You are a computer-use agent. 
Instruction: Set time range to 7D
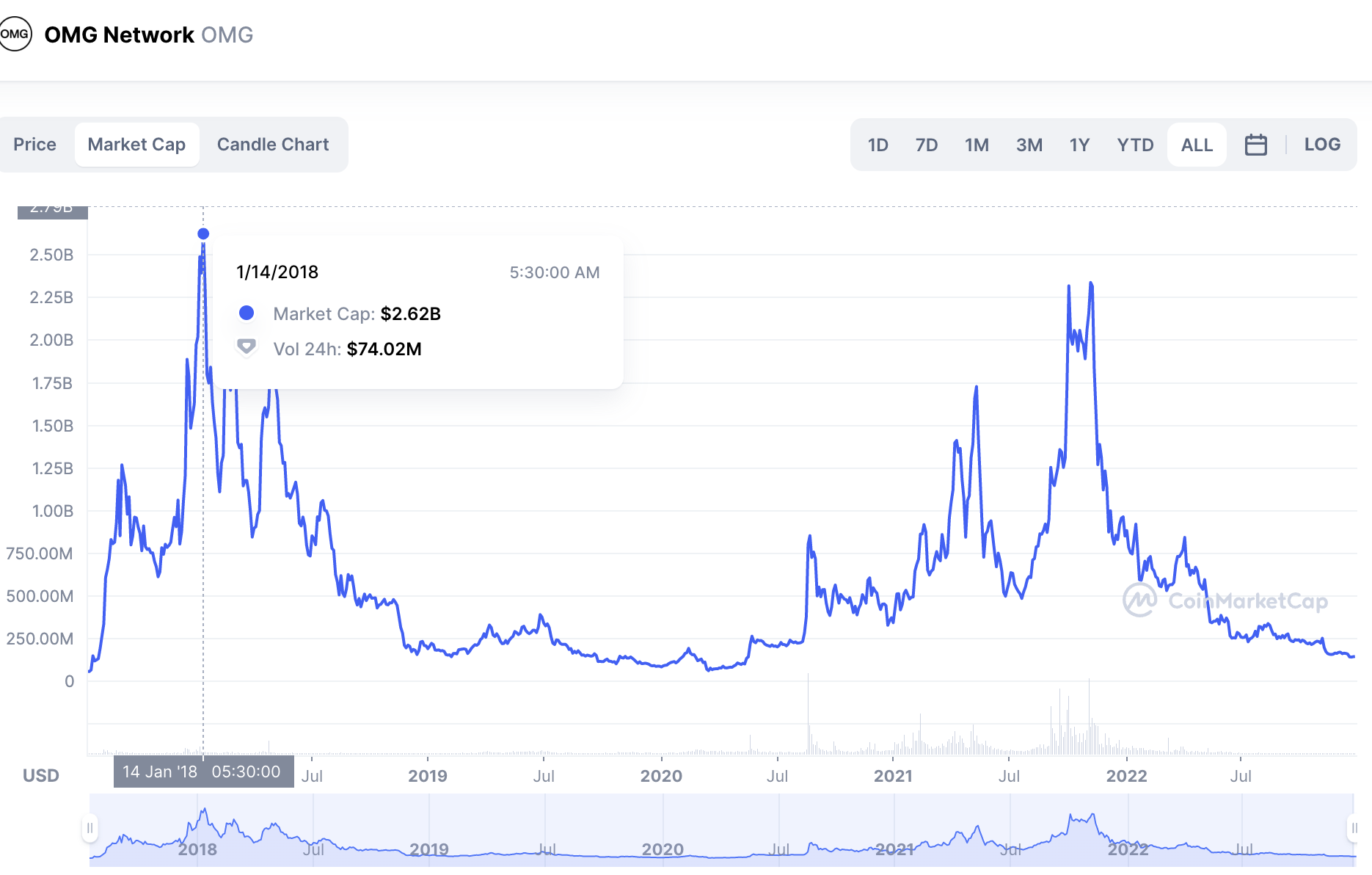(927, 145)
